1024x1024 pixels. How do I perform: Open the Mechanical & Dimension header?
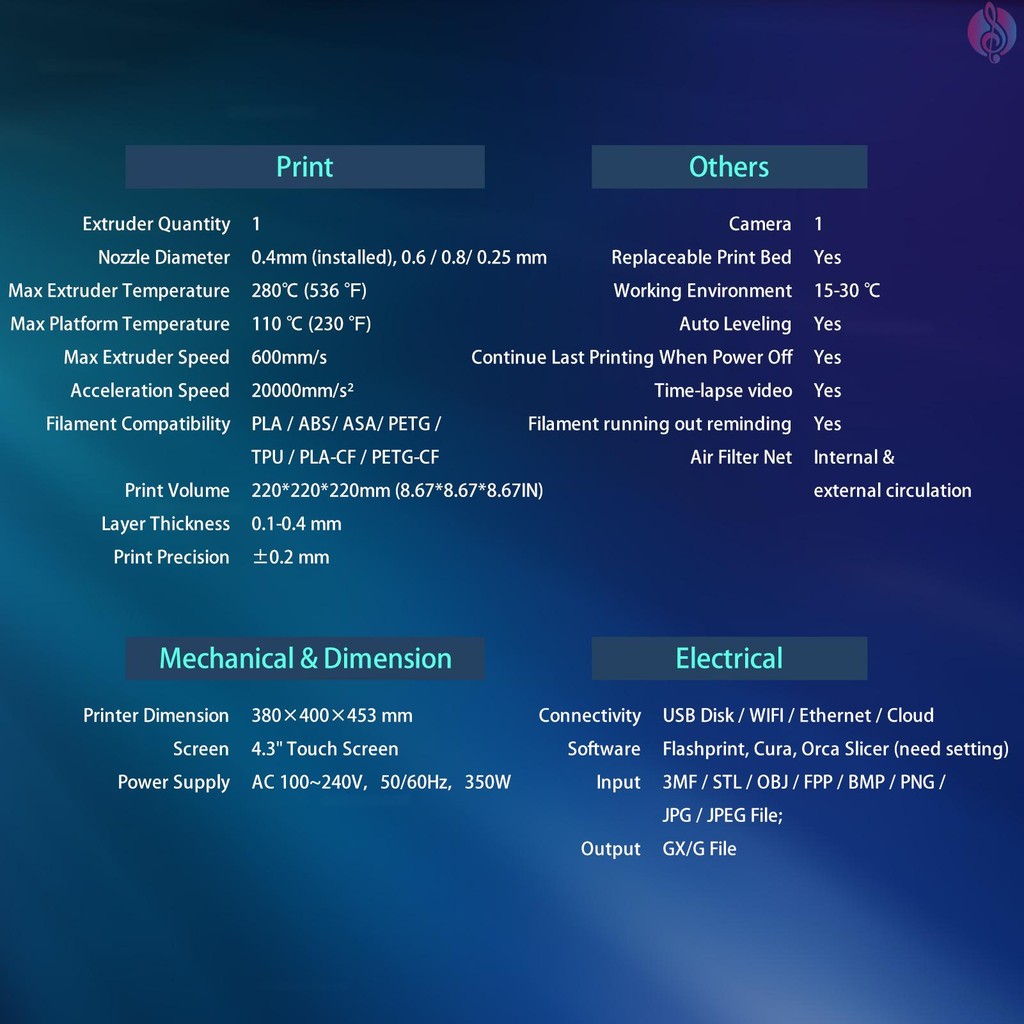pyautogui.click(x=305, y=659)
